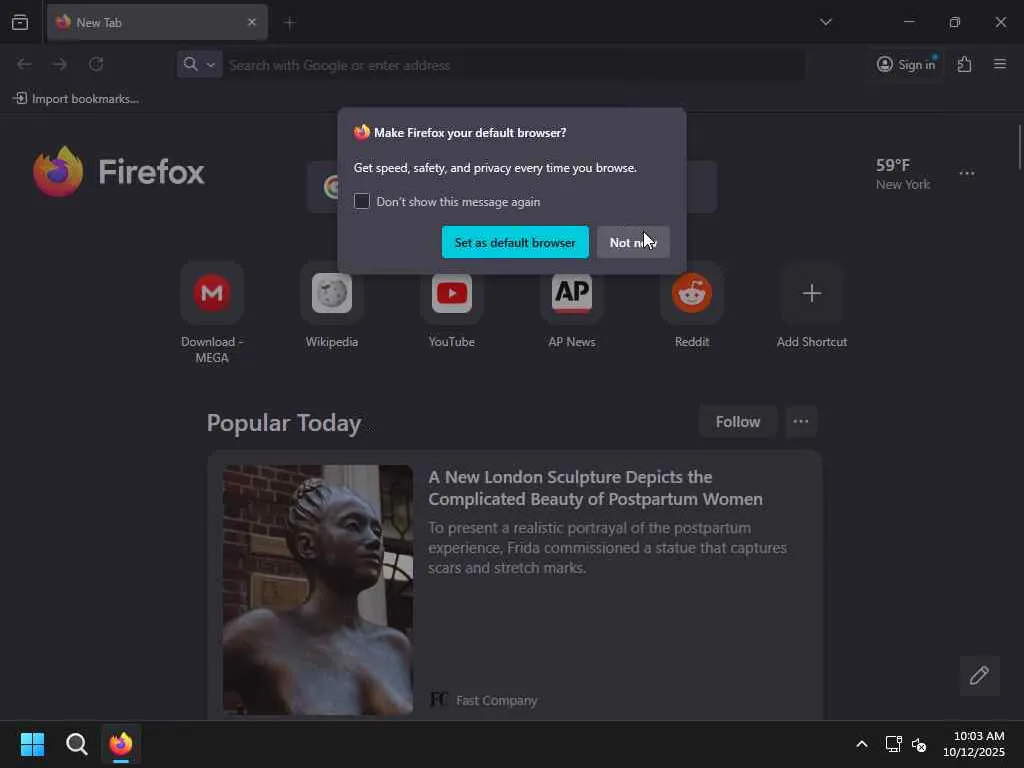Click Import bookmarks link
The width and height of the screenshot is (1024, 768).
[x=76, y=99]
